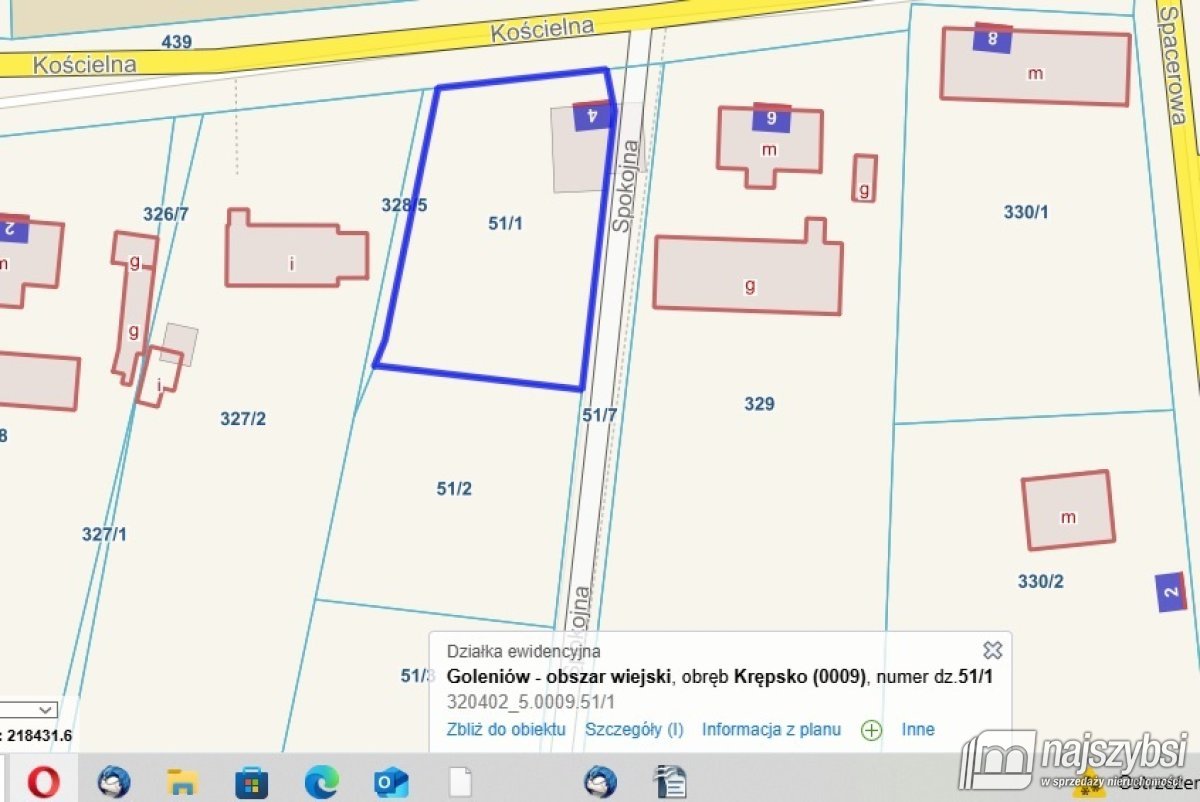1200x802 pixels.
Task: Click address marker 8 on the map
Action: 992,39
